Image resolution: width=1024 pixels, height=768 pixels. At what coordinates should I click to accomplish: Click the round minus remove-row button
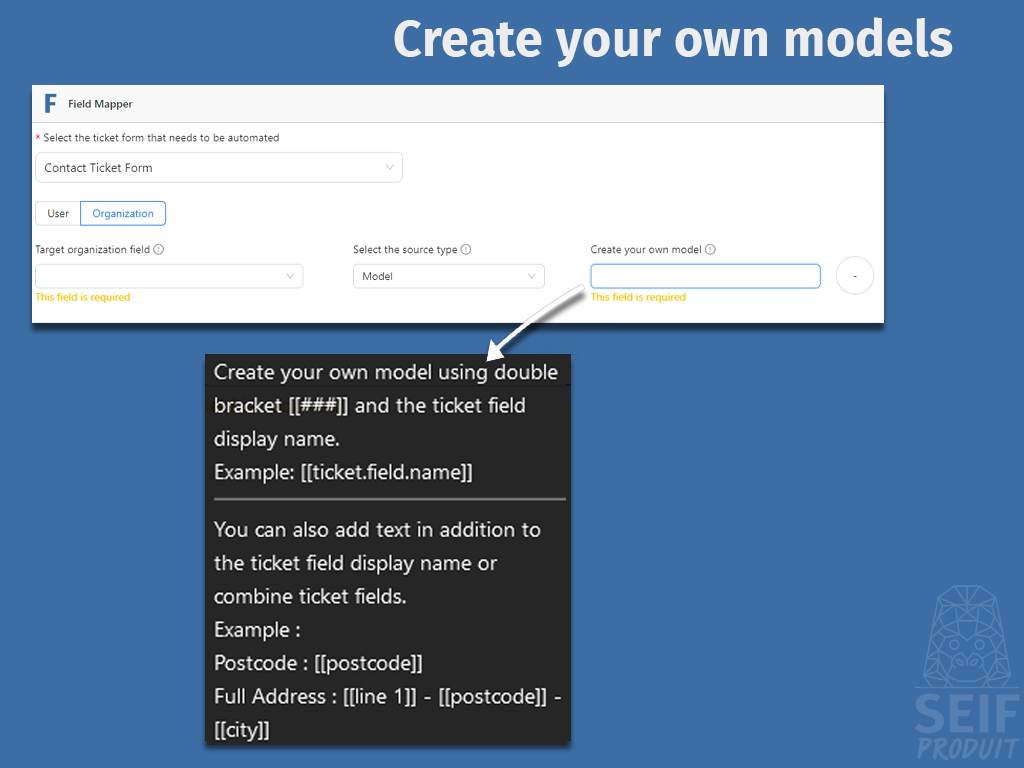pos(855,276)
